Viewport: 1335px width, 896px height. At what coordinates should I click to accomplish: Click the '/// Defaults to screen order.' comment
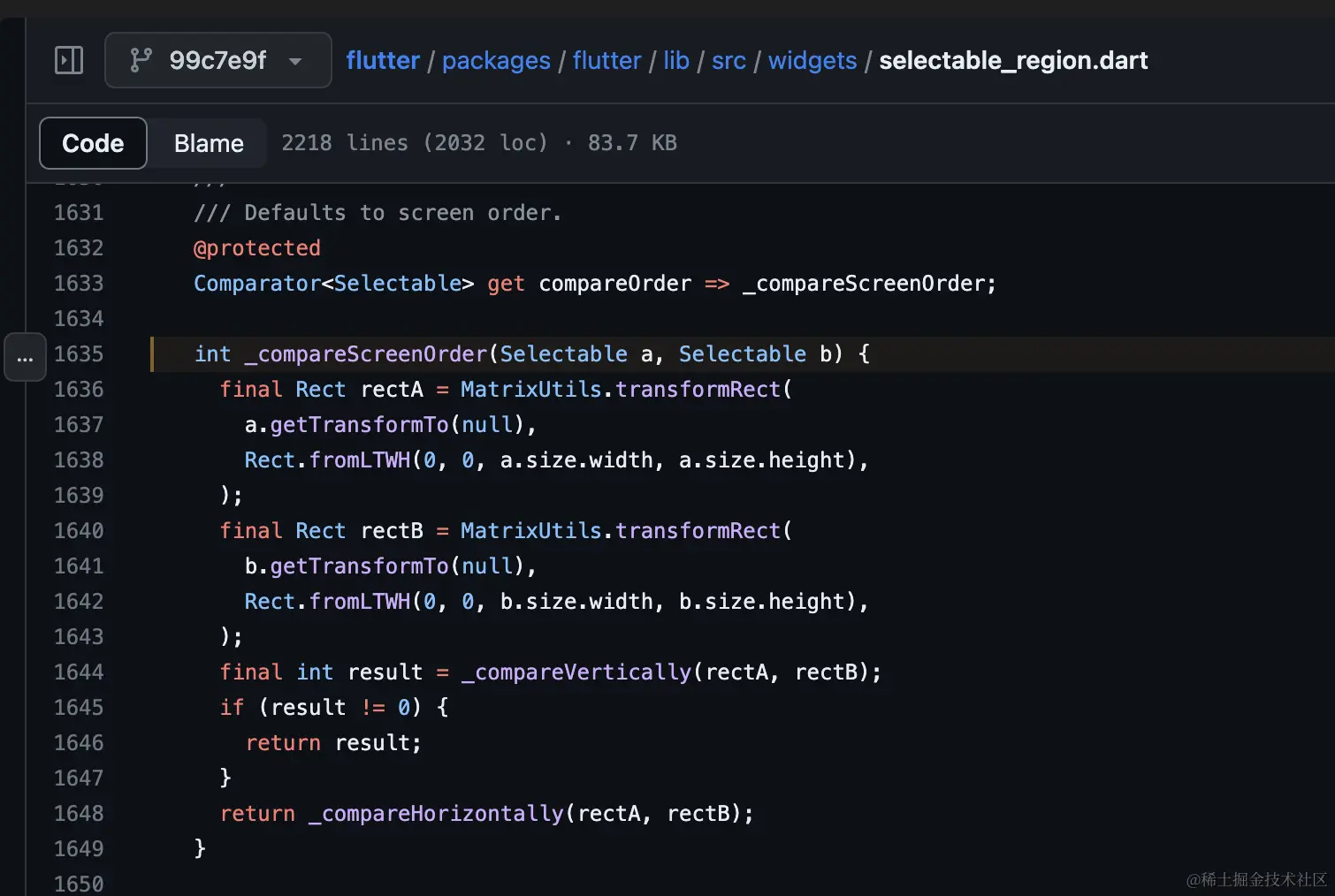click(378, 213)
